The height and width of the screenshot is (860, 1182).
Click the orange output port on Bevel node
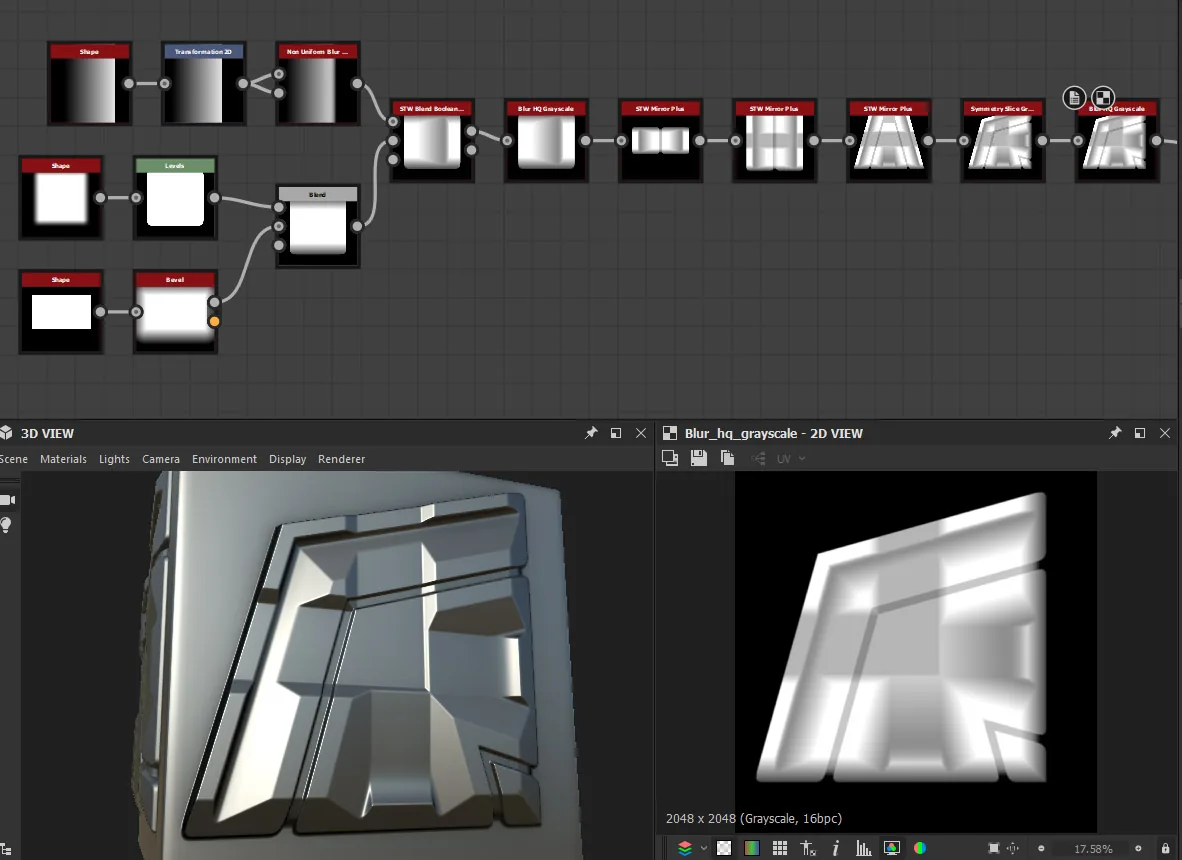coord(215,322)
